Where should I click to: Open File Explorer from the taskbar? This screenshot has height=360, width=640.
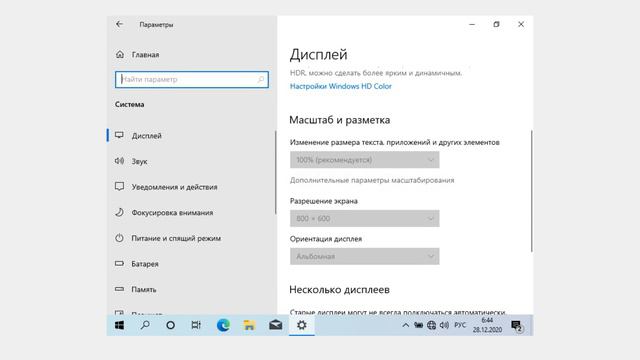tap(249, 325)
